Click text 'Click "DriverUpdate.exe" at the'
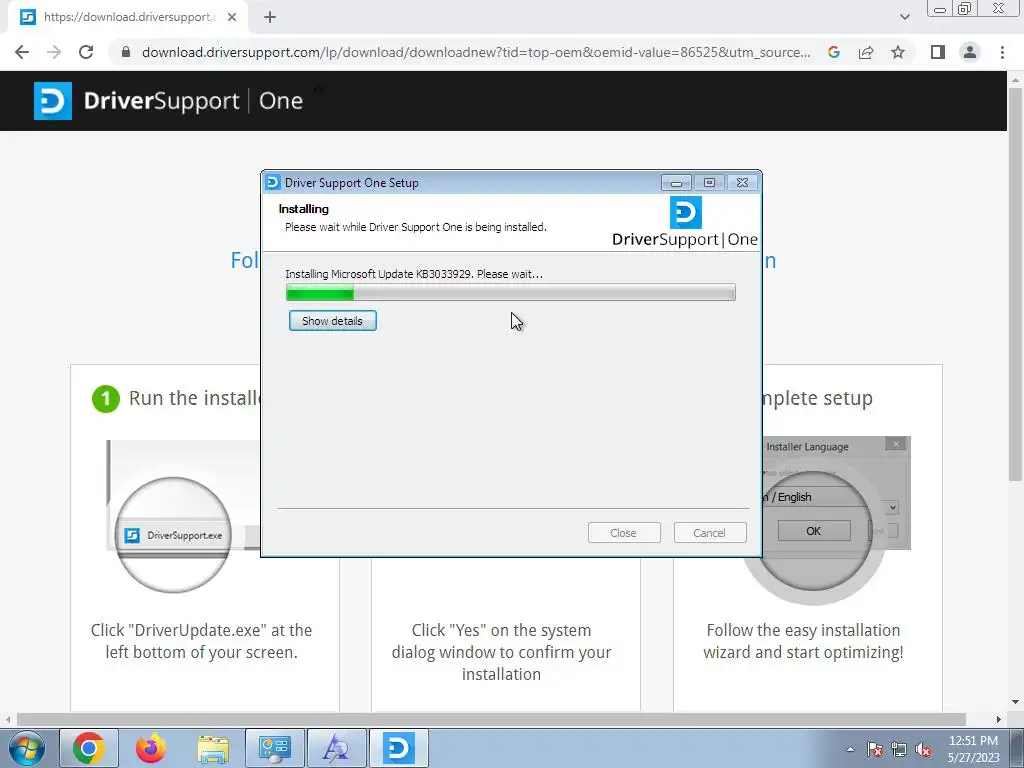Viewport: 1024px width, 768px height. coord(201,630)
